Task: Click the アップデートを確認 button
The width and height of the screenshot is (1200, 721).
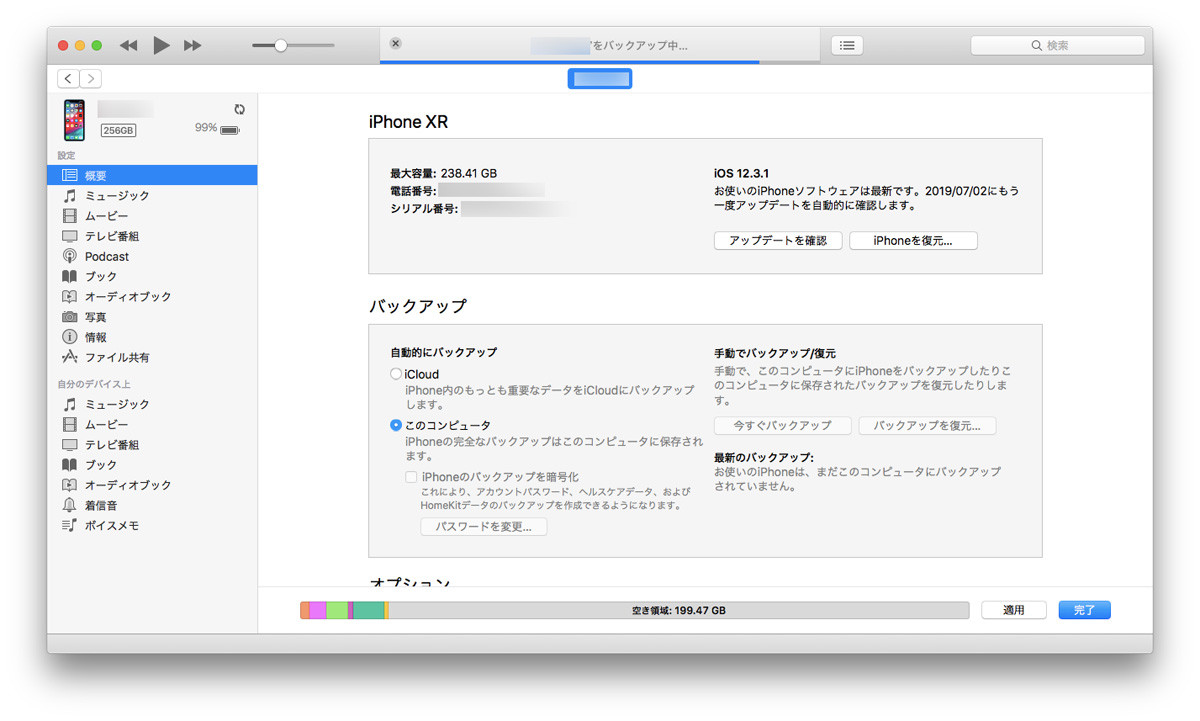Action: coord(778,241)
